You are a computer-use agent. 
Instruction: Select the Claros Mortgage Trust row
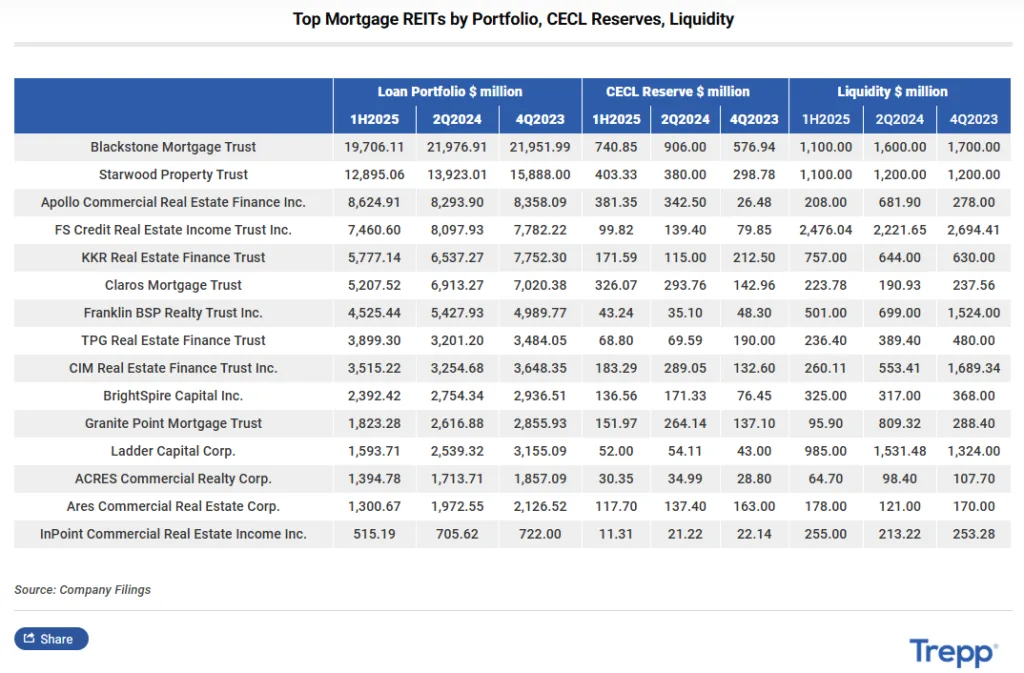(x=171, y=285)
